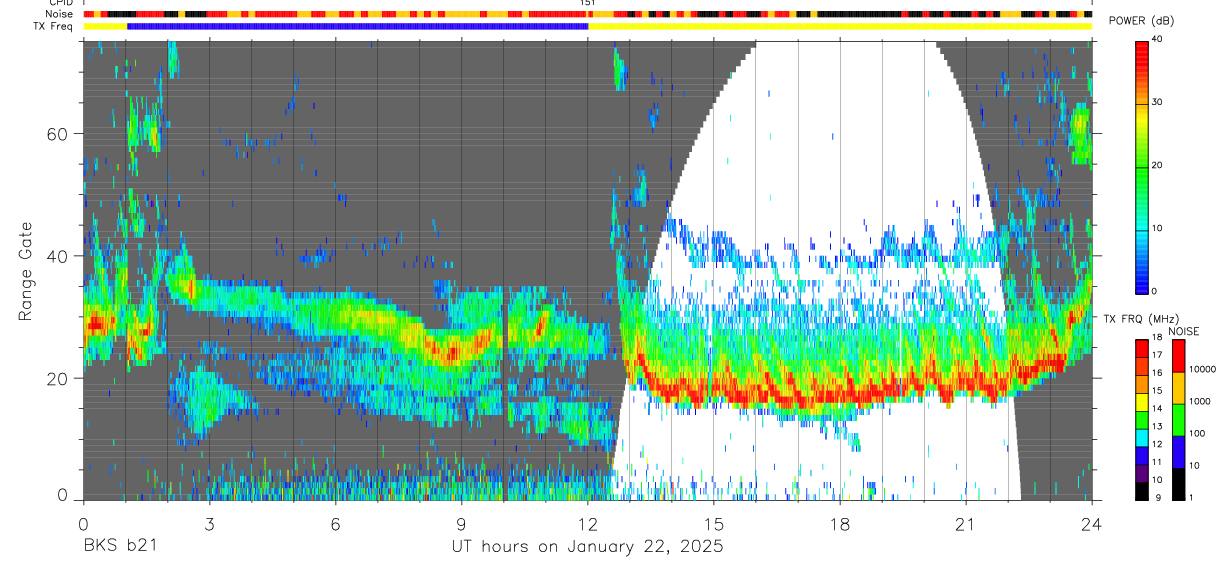
Task: Click the 40 tick on the power colorbar
Action: pyautogui.click(x=1157, y=40)
